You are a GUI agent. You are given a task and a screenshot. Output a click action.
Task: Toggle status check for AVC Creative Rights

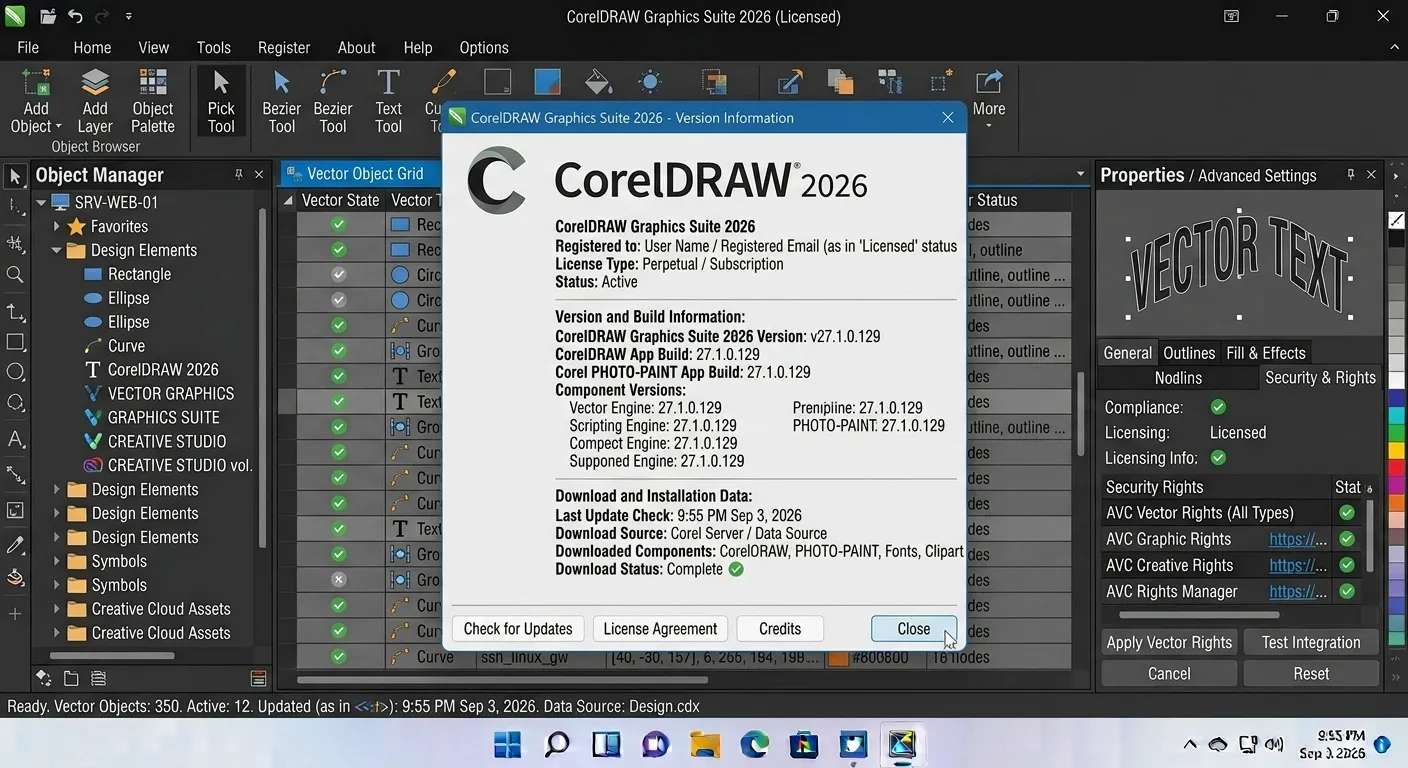pos(1347,565)
